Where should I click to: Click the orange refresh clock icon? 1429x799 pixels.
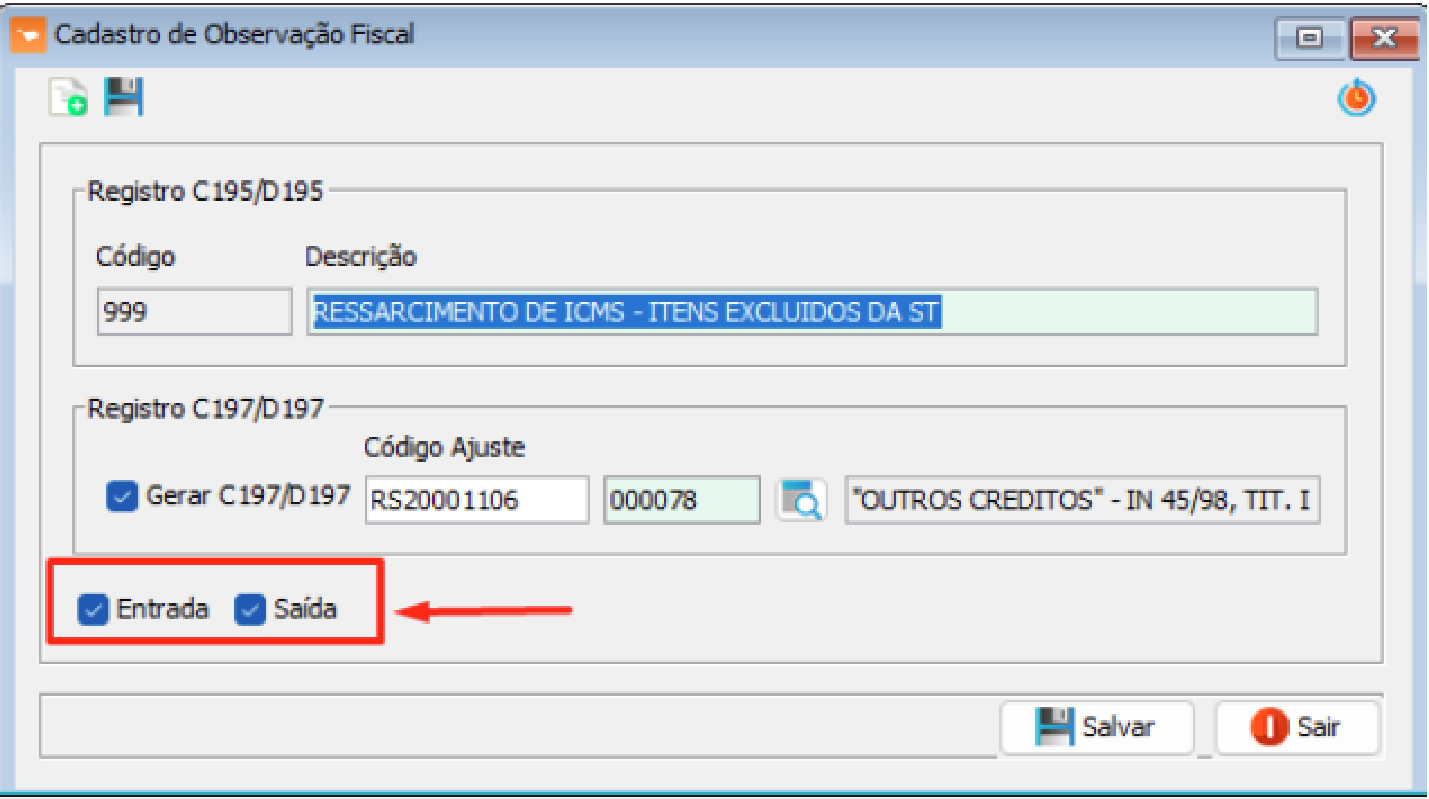pyautogui.click(x=1357, y=98)
